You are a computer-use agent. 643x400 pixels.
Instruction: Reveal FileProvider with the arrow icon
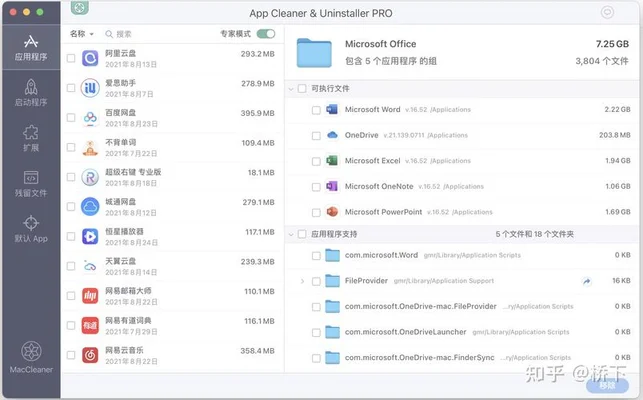tap(587, 281)
